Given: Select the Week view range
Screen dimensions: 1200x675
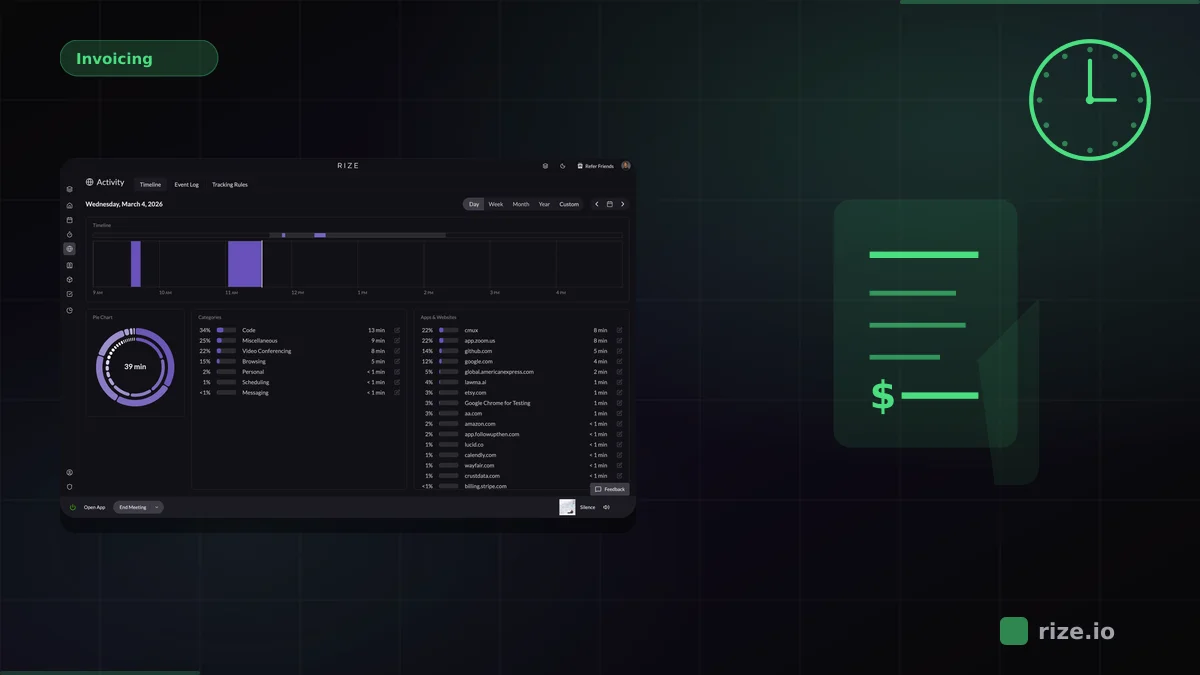Looking at the screenshot, I should point(495,204).
